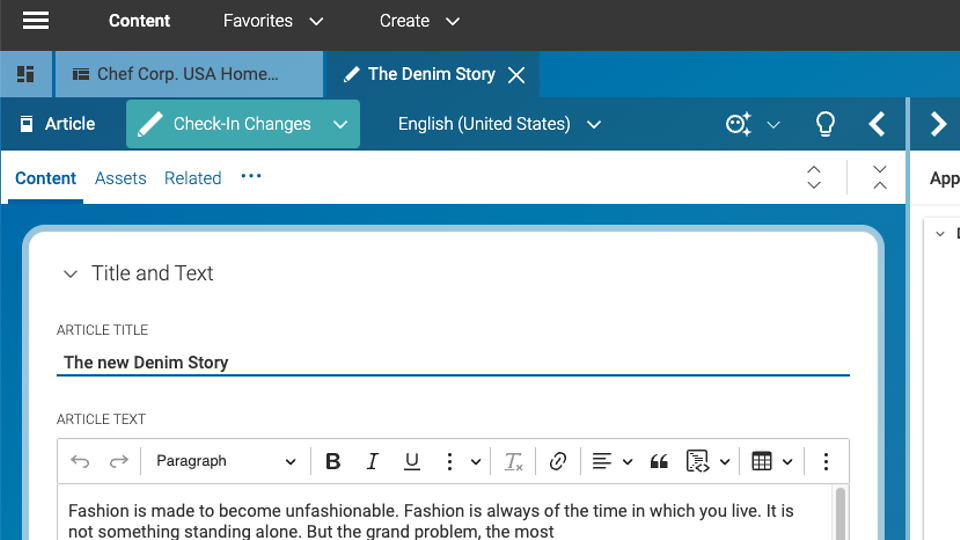Click the Article document type icon
The image size is (960, 540).
[x=26, y=124]
